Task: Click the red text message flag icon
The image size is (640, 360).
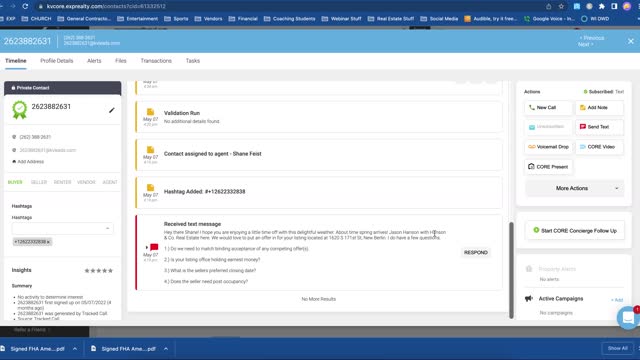Action: [154, 247]
